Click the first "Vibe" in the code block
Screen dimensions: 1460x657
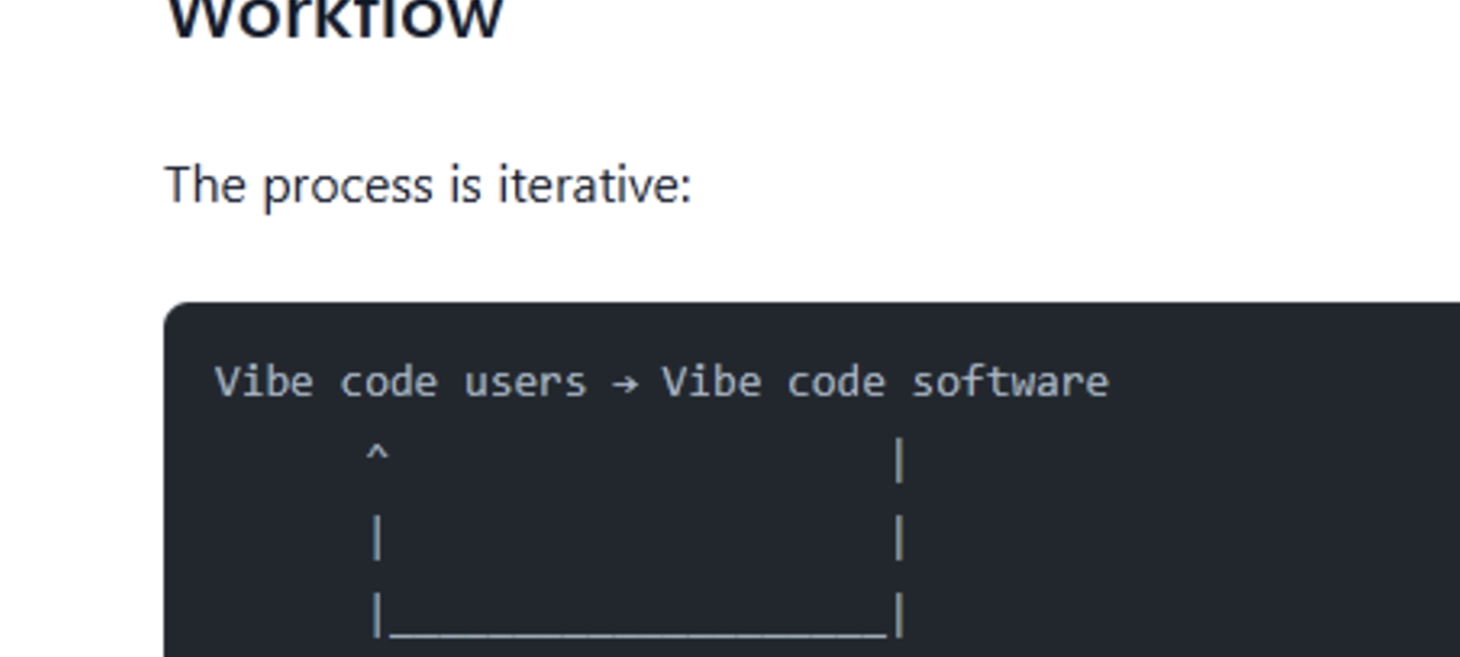264,382
